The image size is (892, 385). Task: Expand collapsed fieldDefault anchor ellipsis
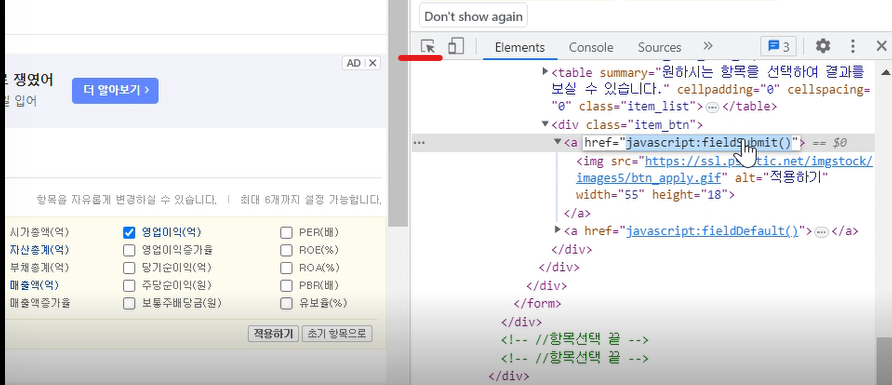(x=821, y=231)
